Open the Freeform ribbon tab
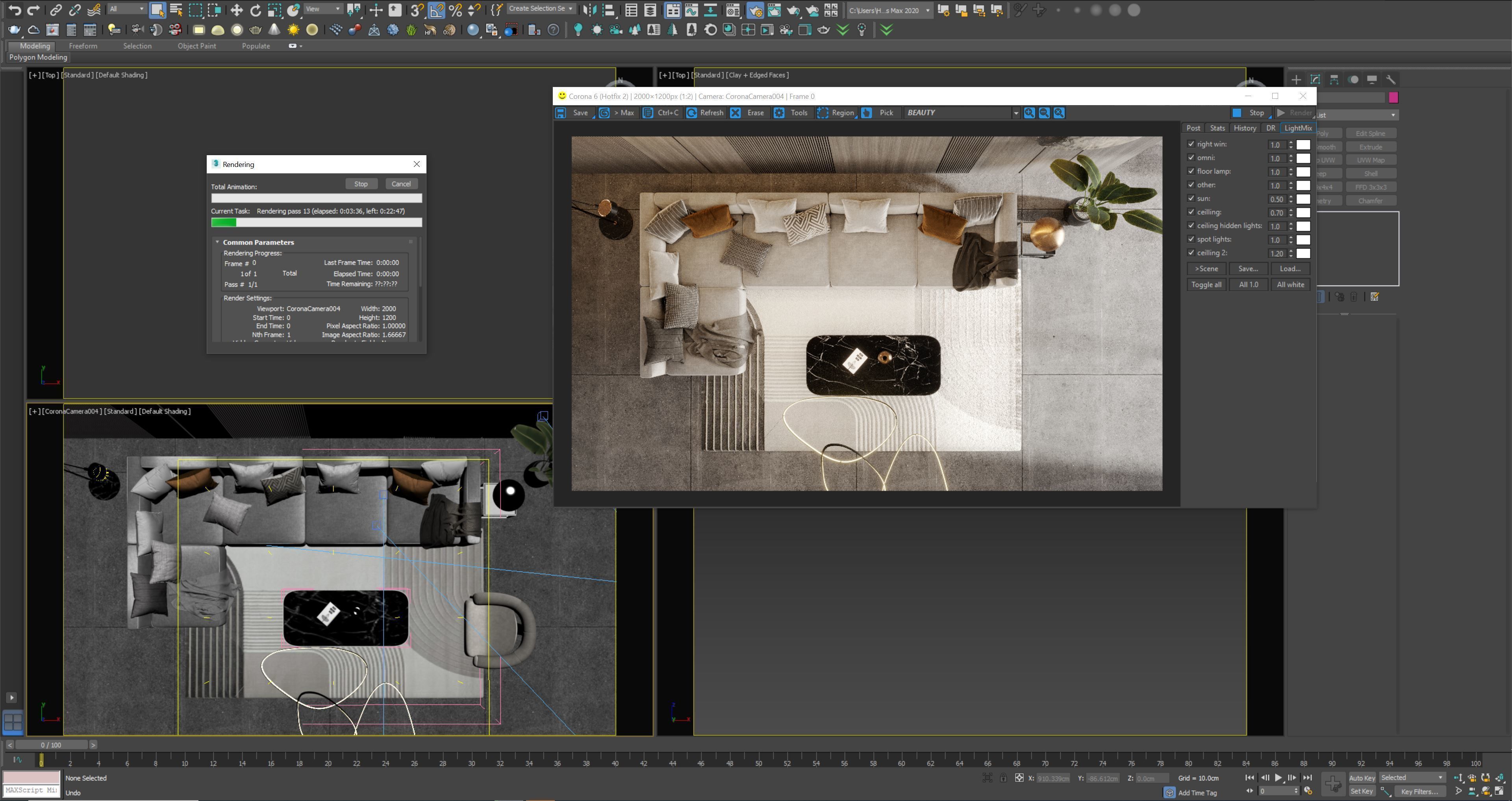This screenshot has width=1512, height=801. 83,46
